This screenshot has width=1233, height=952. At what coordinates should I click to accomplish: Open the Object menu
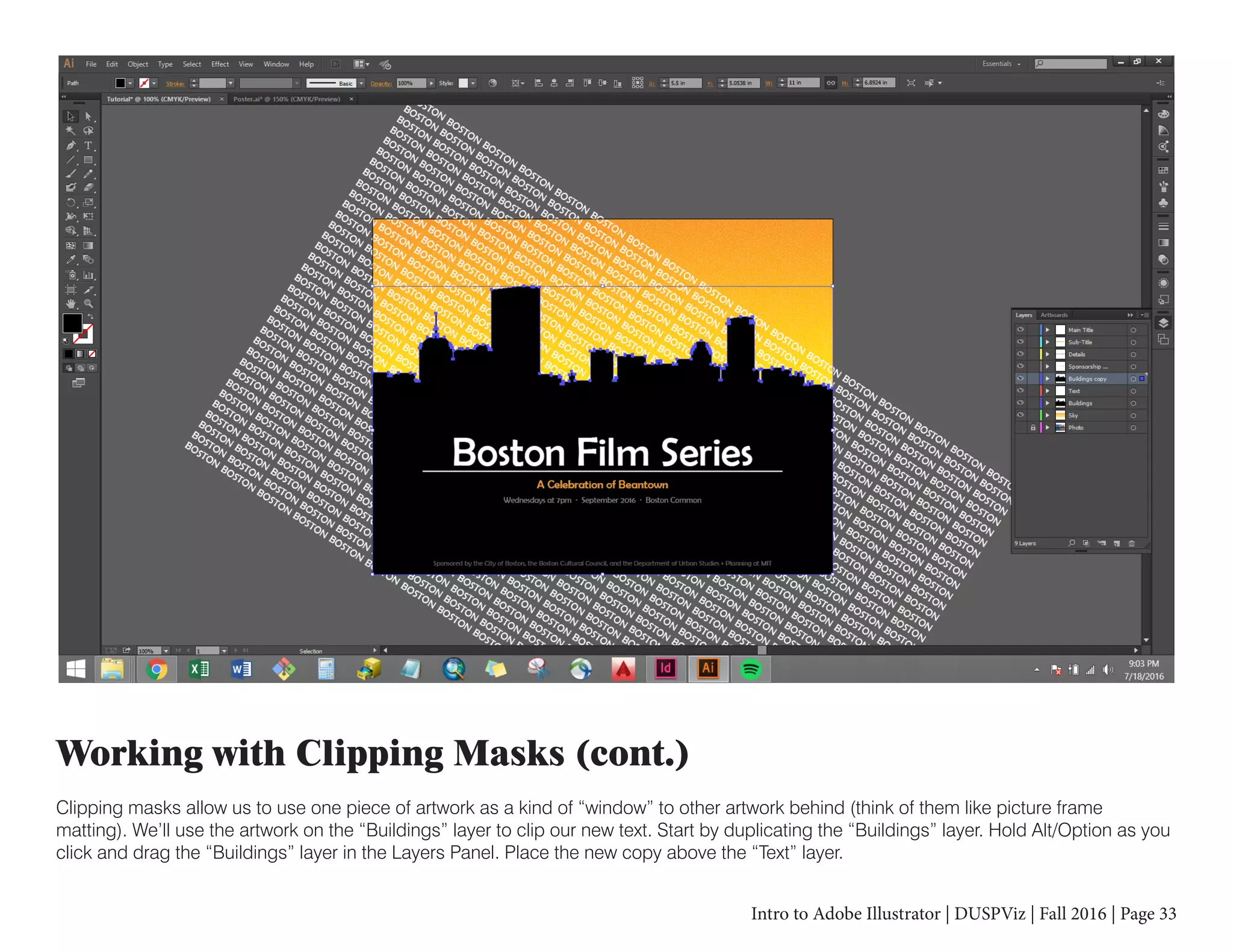138,64
